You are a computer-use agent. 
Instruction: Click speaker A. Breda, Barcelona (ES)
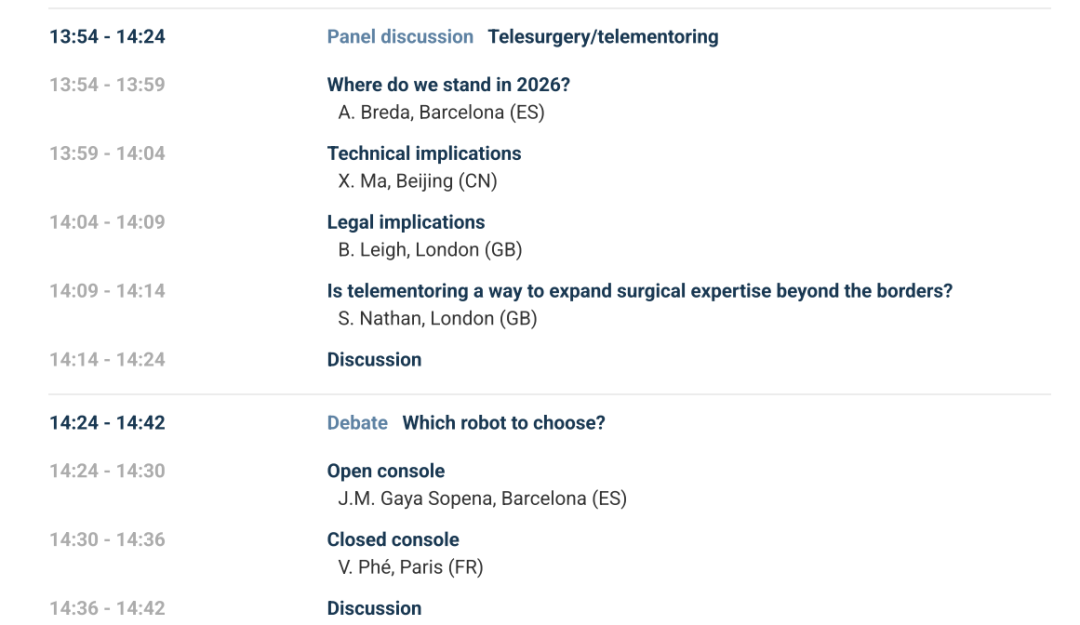pyautogui.click(x=441, y=112)
